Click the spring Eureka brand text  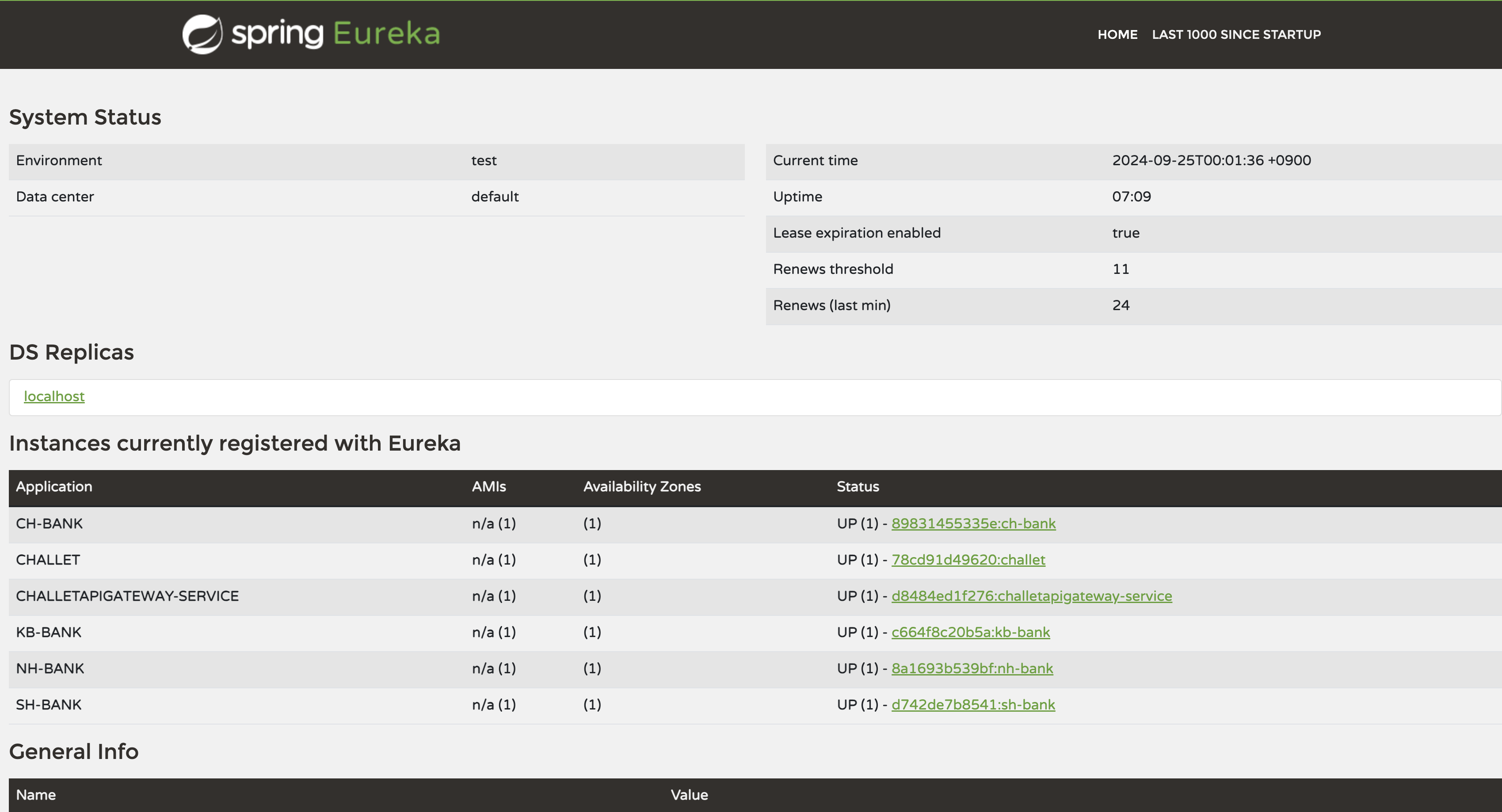(335, 34)
